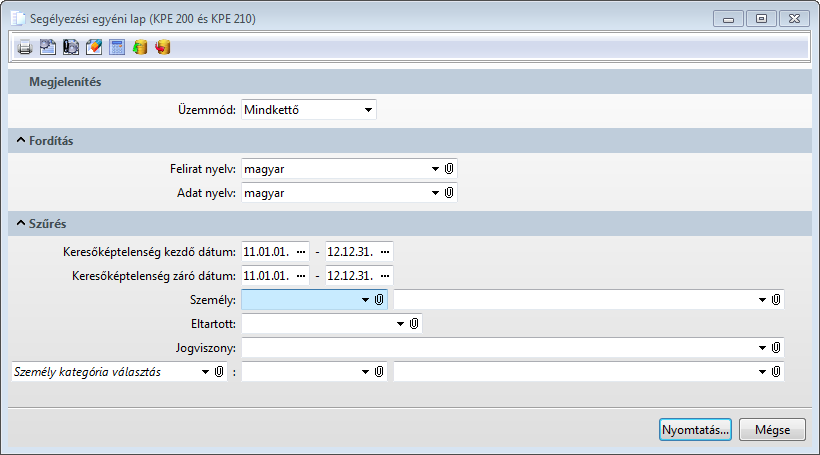This screenshot has height=455, width=820.
Task: Click the paperclip beside Személy kategória választás
Action: coord(219,372)
